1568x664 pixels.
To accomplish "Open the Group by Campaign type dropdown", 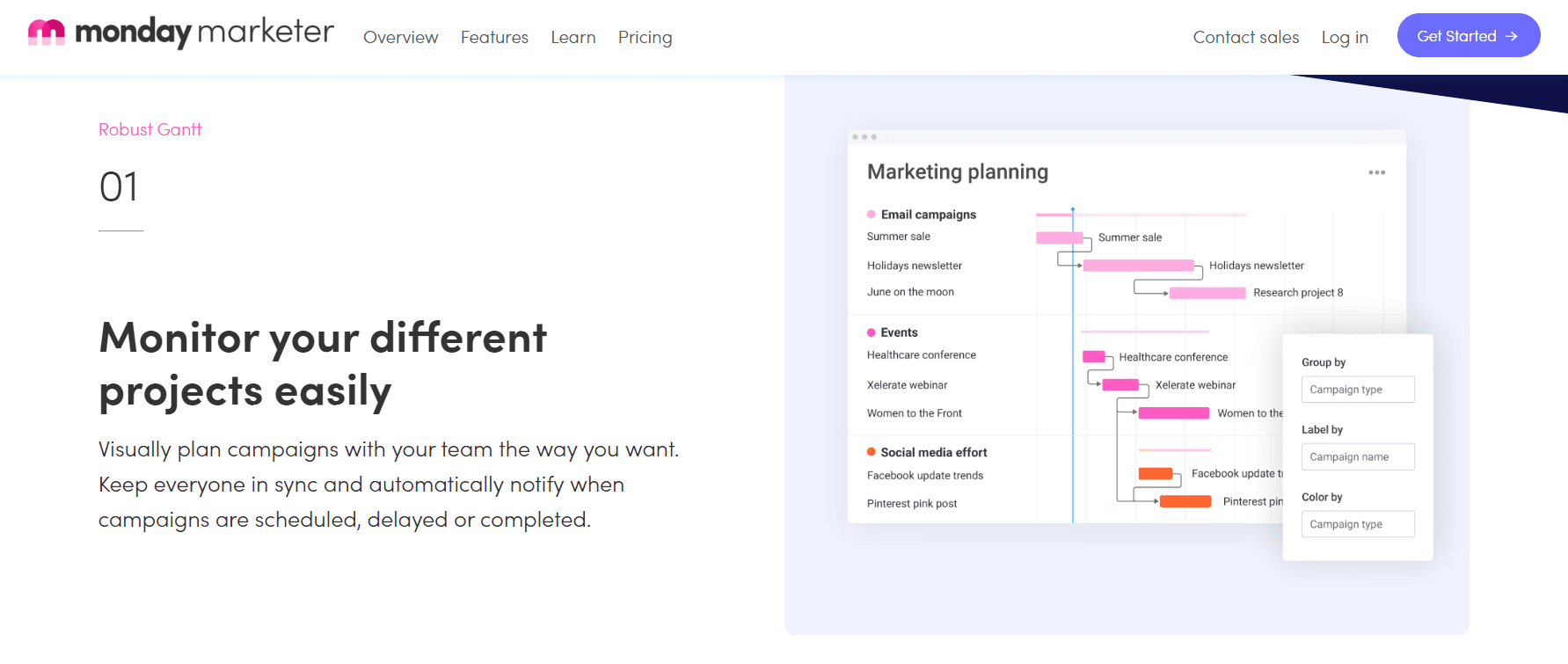I will pos(1357,390).
